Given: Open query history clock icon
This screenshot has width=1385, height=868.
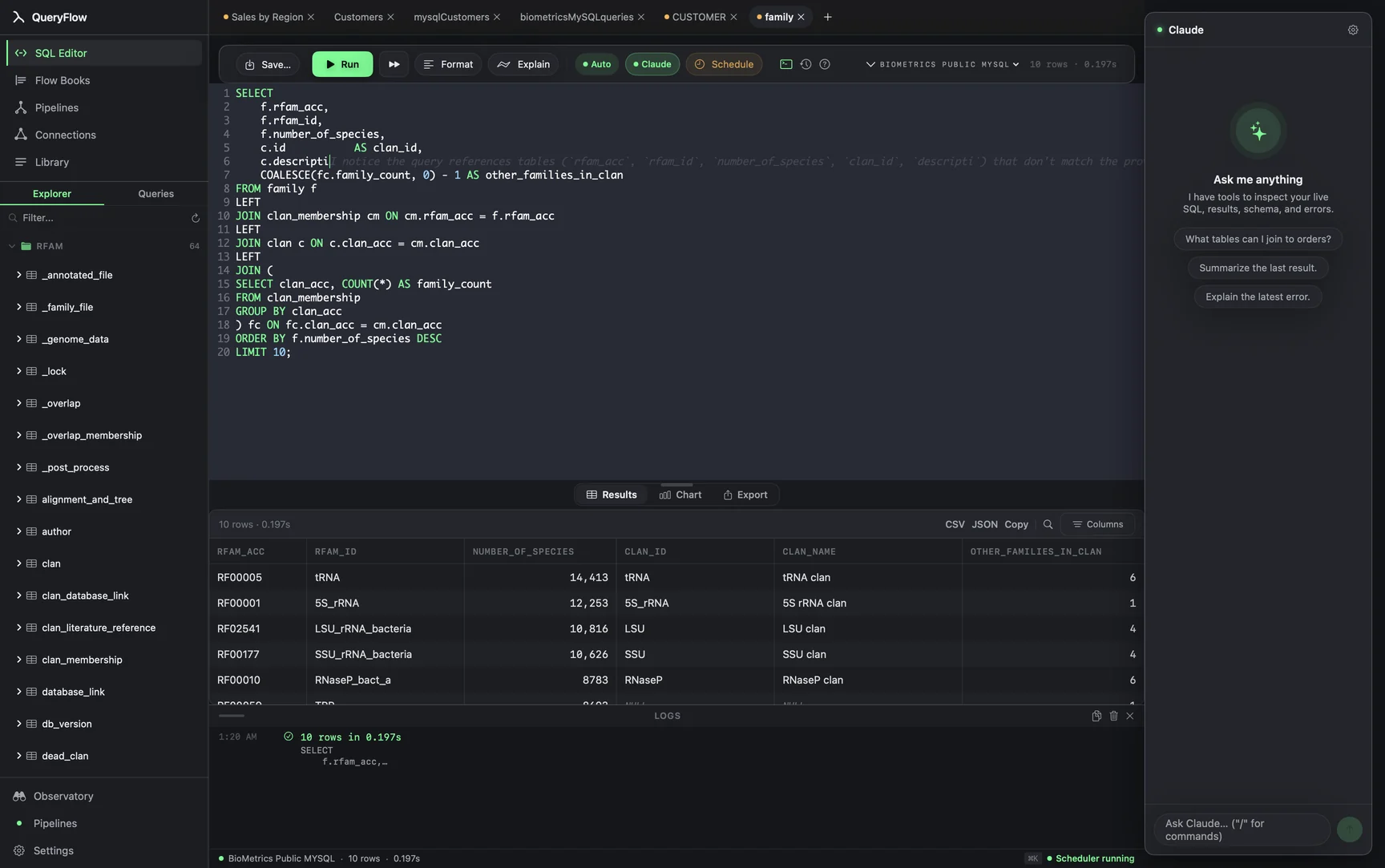Looking at the screenshot, I should (x=806, y=64).
